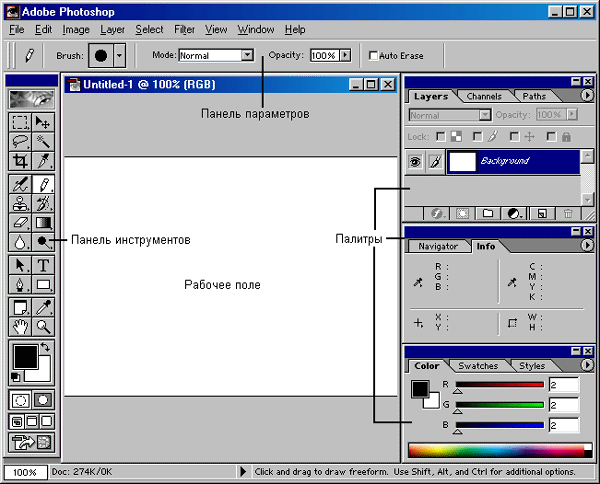Select the Clone Stamp tool

click(x=20, y=204)
